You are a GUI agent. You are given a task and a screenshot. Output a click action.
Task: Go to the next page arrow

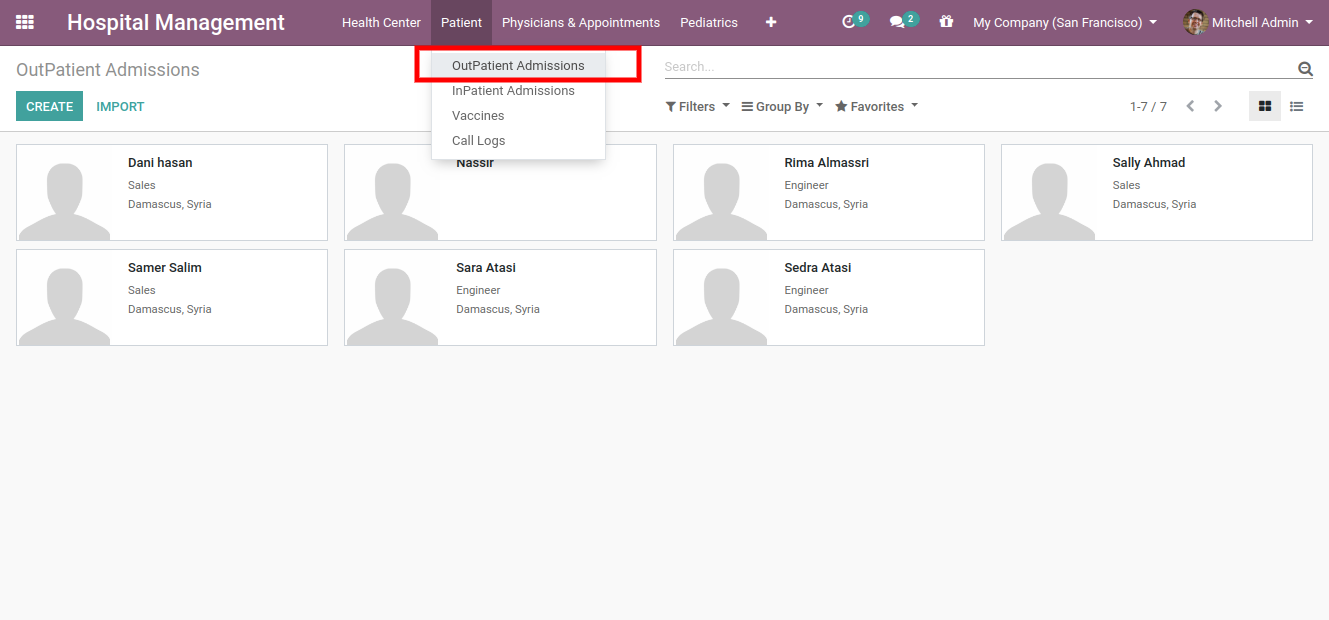[x=1218, y=106]
